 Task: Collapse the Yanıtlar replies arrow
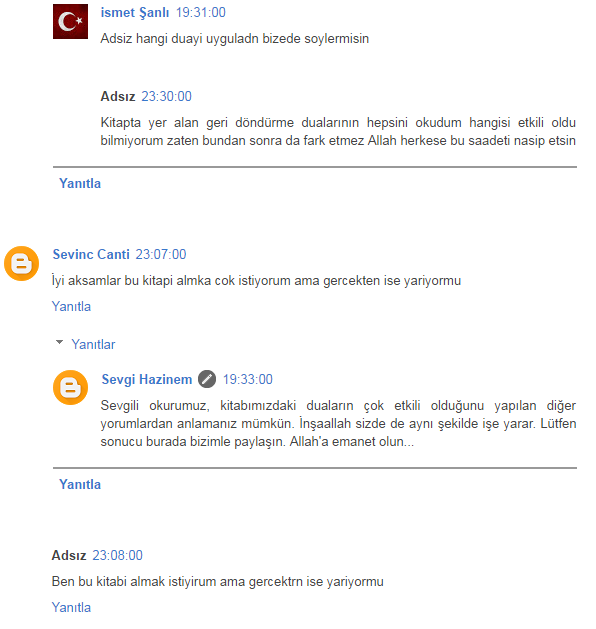59,343
